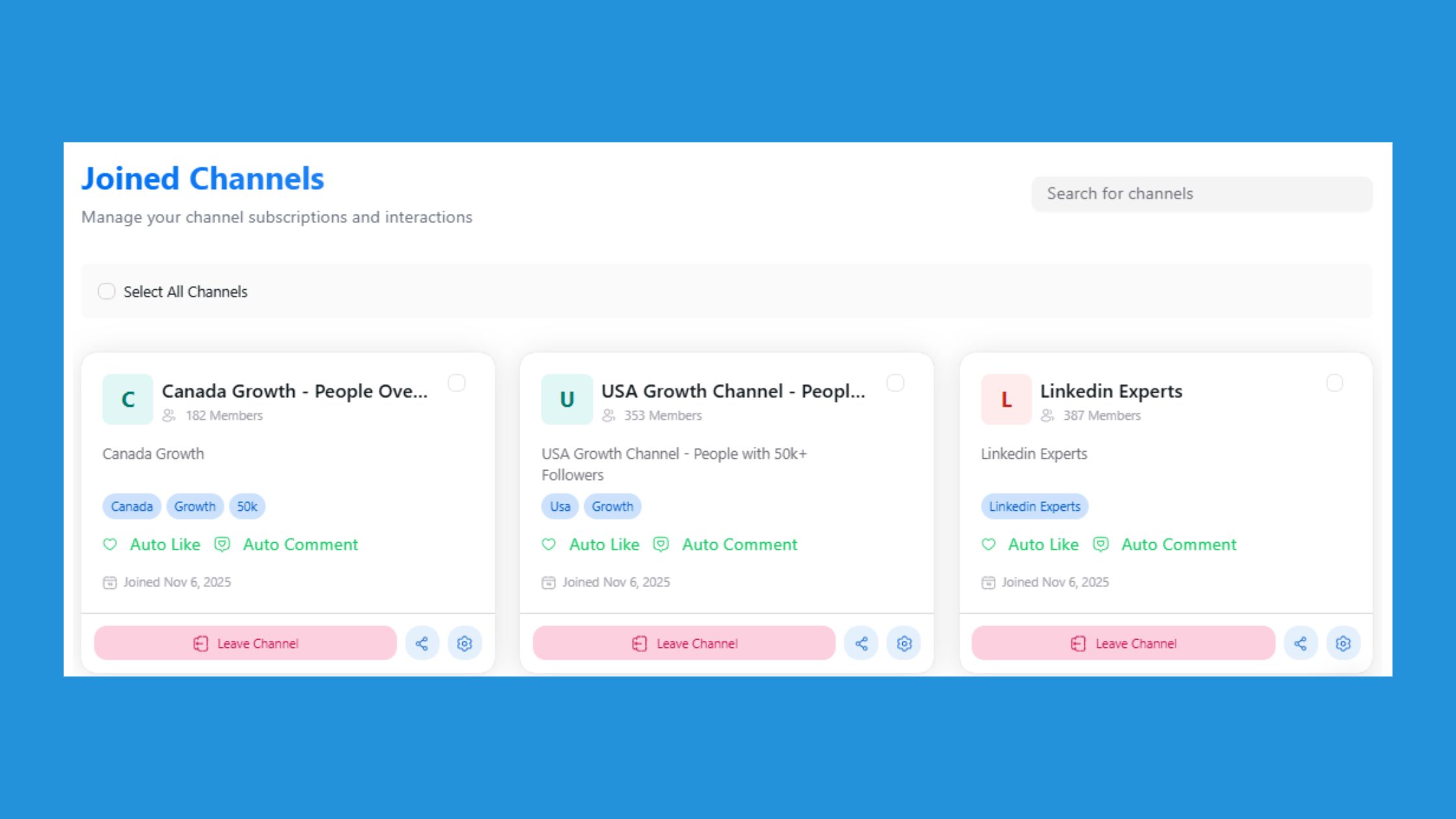
Task: Click heart icon on Linkedin Experts card
Action: pyautogui.click(x=988, y=545)
